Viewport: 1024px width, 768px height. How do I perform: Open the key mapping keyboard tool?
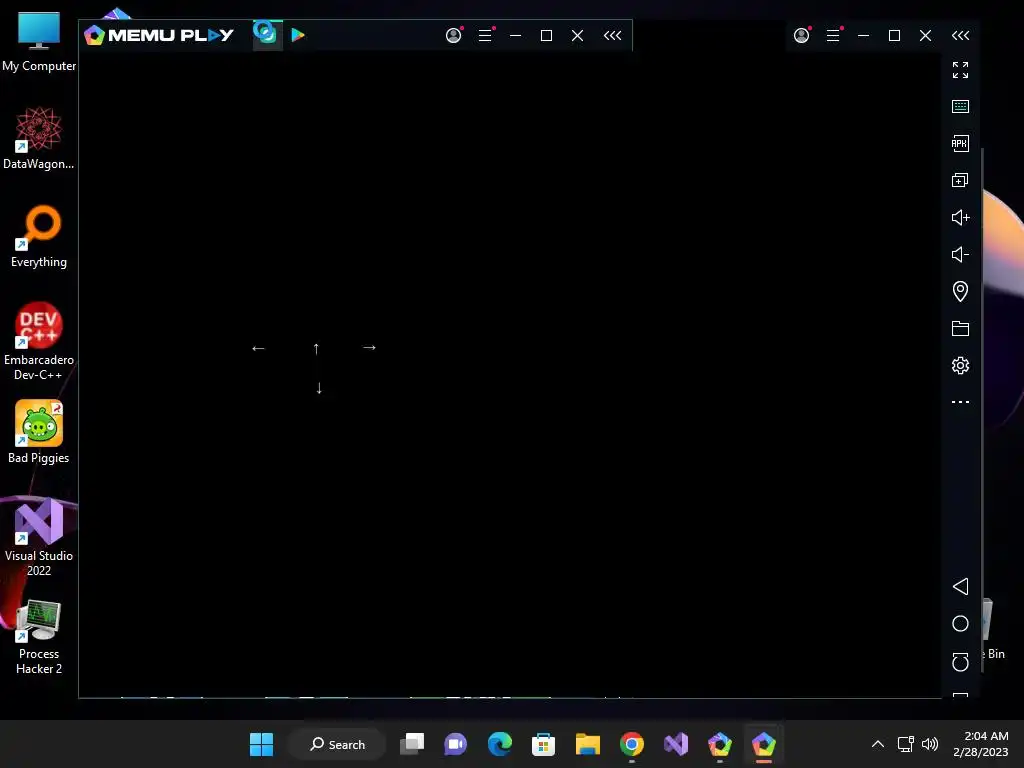point(961,106)
